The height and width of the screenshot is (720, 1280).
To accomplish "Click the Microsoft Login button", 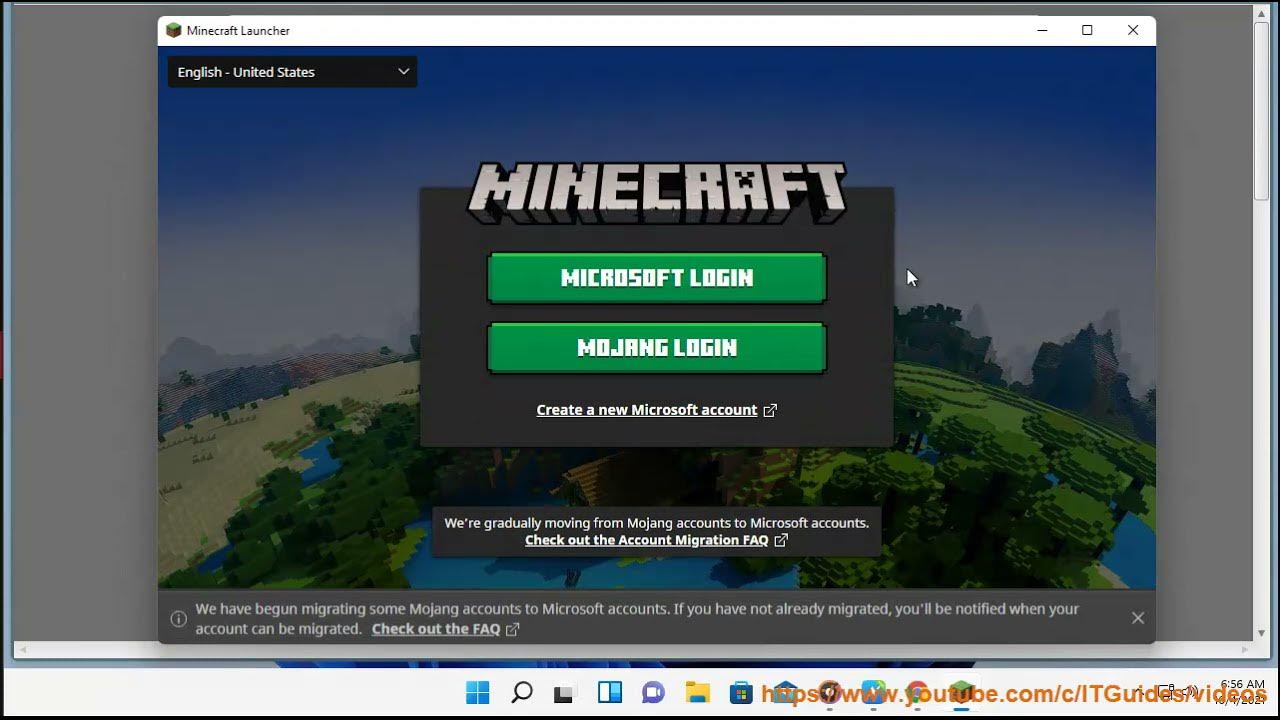I will click(657, 277).
